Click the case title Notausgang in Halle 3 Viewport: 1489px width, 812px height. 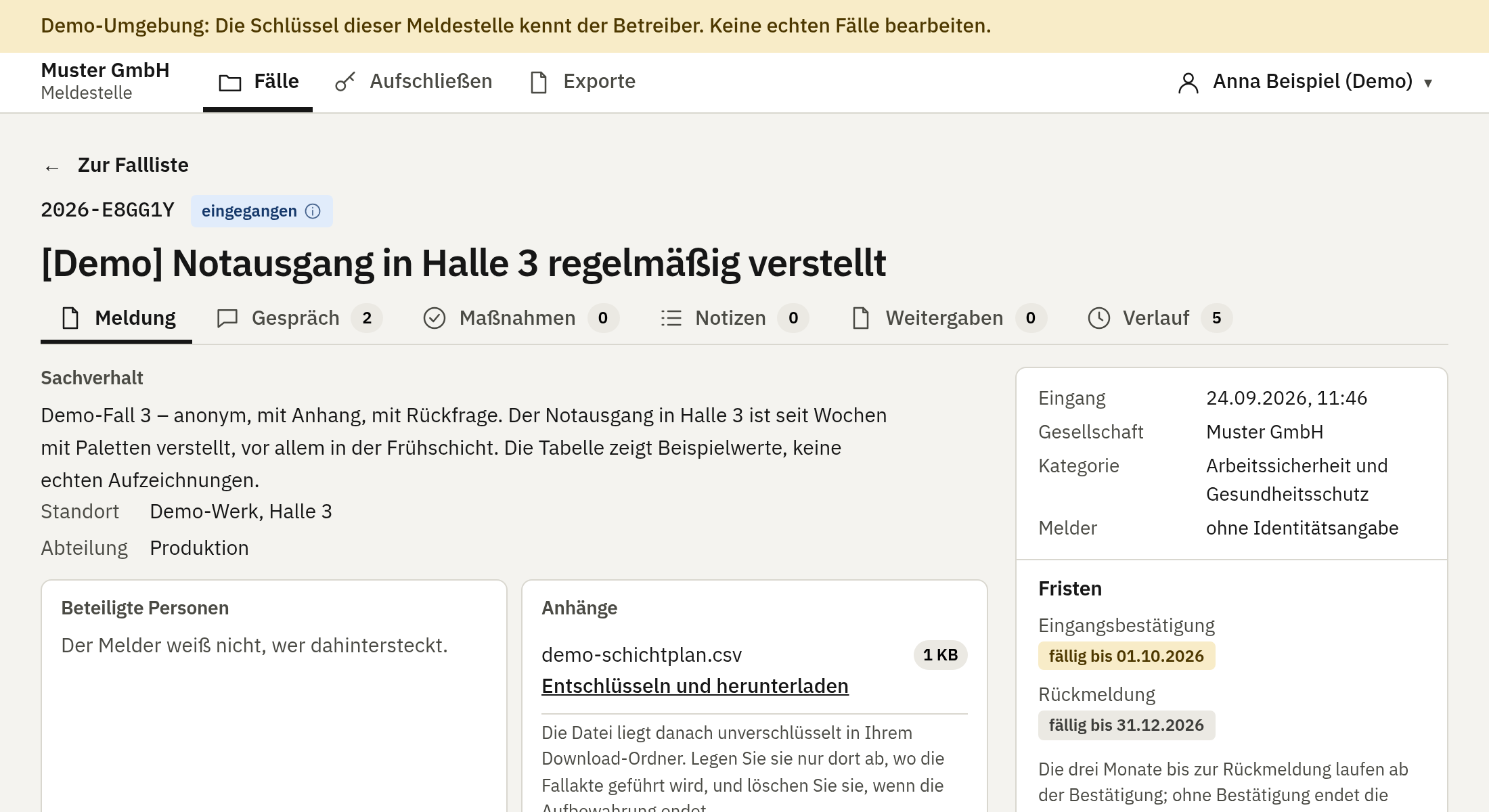point(463,263)
